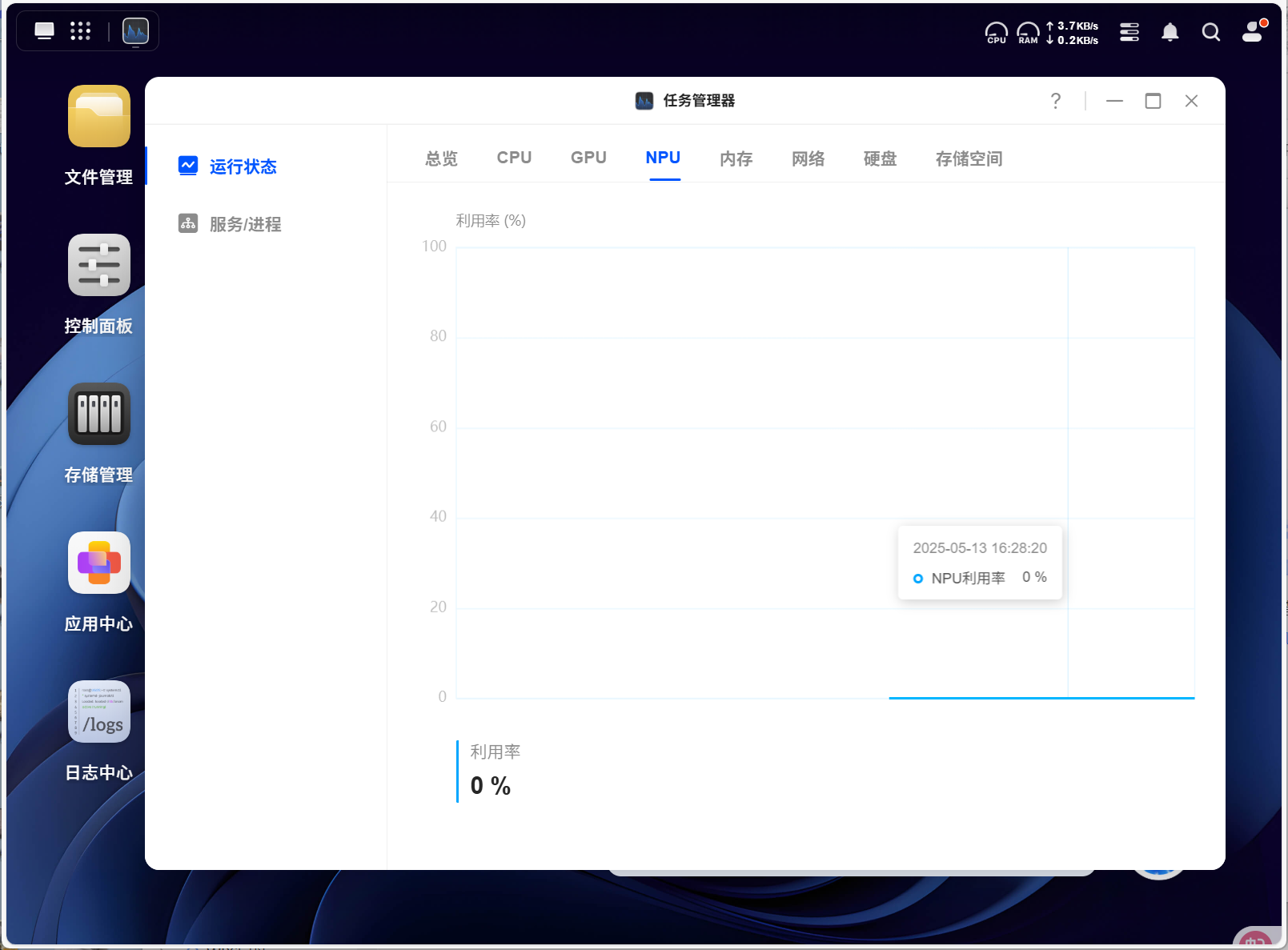Viewport: 1288px width, 950px height.
Task: Click the blue NPU utilization line
Action: click(x=1041, y=698)
